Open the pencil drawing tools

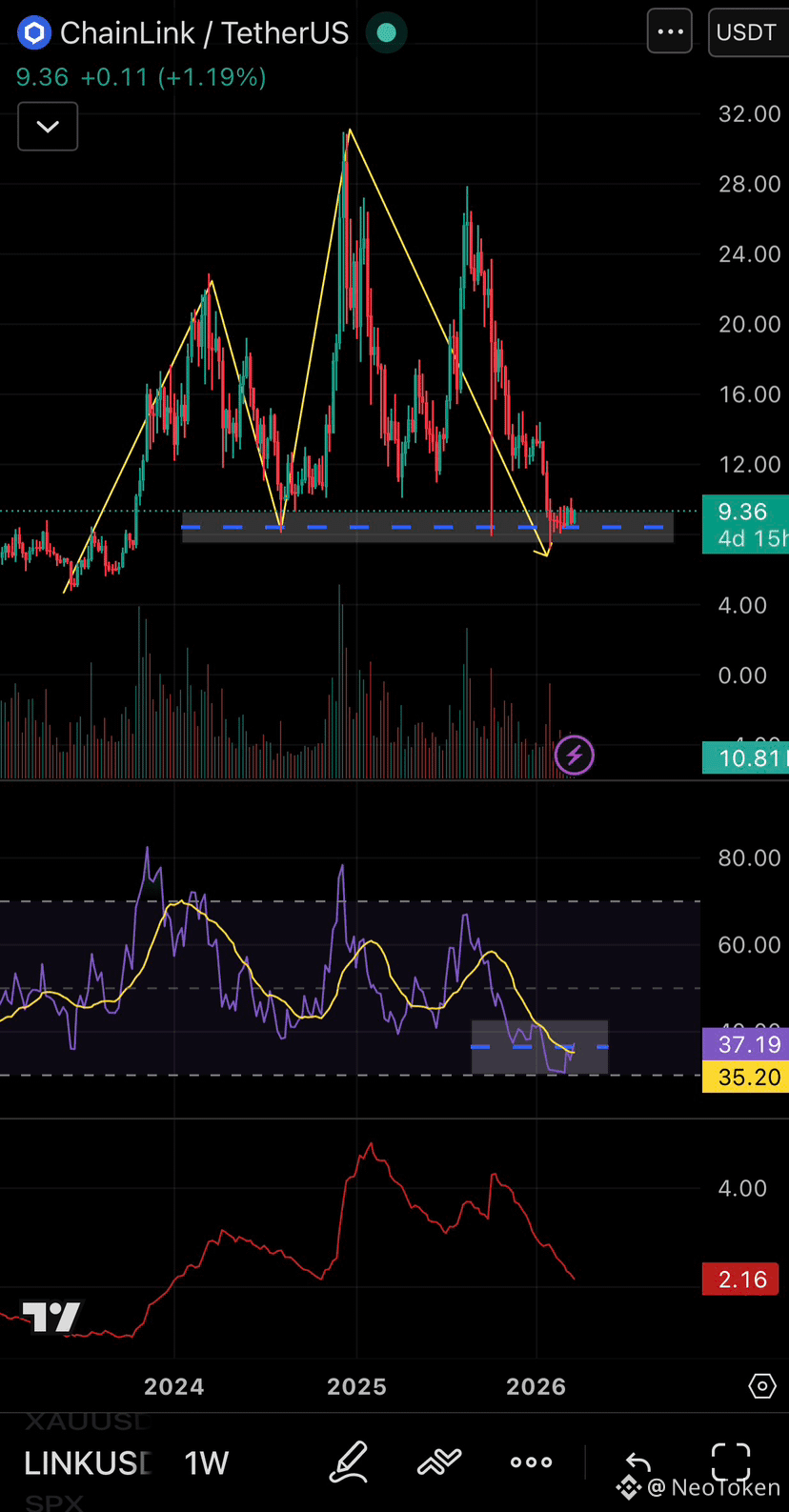349,1462
